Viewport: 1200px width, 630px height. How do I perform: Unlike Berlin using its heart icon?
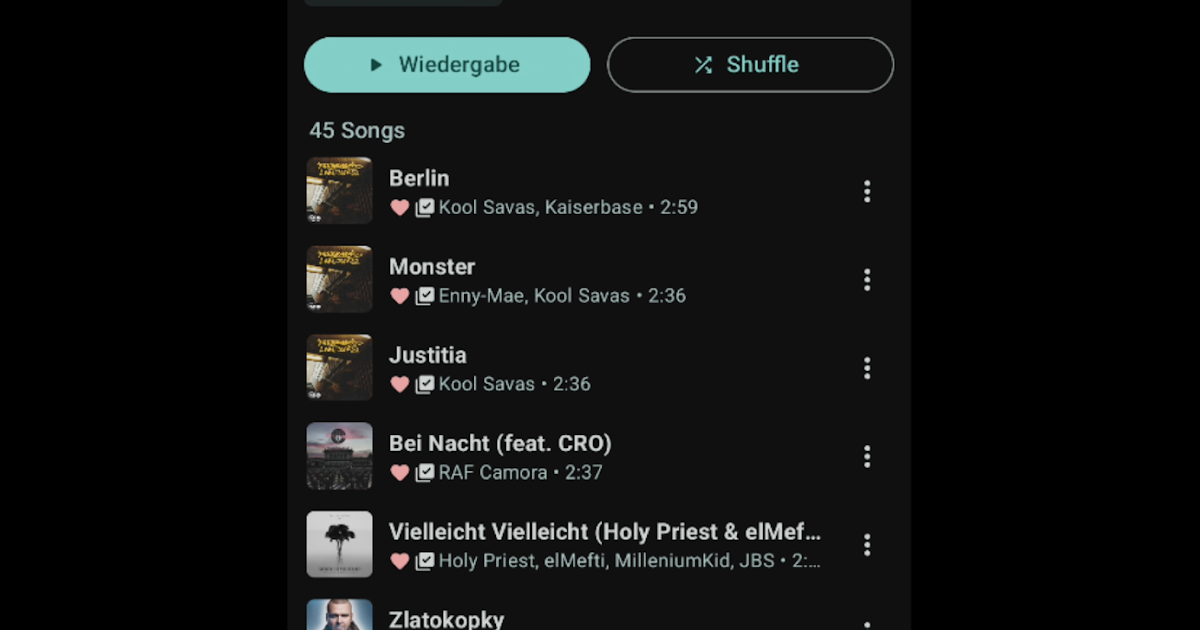[399, 208]
